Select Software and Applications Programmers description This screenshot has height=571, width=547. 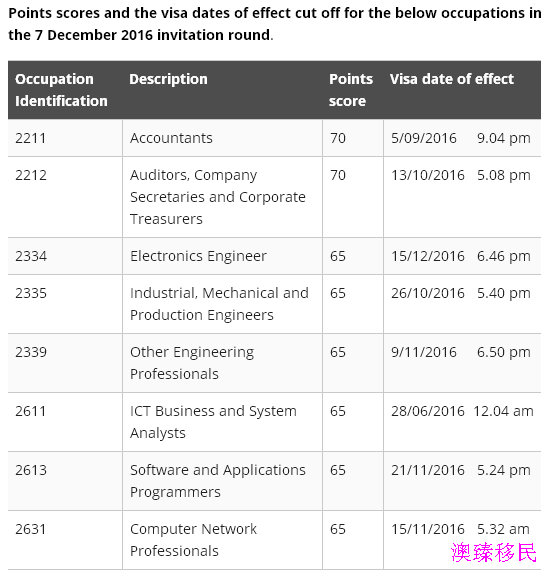pyautogui.click(x=218, y=481)
